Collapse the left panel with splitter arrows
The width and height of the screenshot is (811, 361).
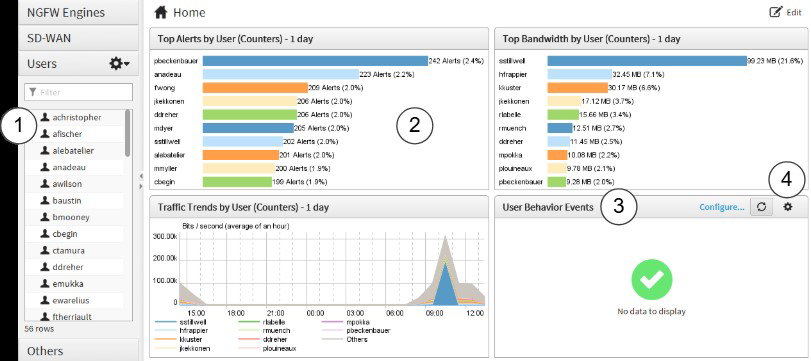[141, 181]
